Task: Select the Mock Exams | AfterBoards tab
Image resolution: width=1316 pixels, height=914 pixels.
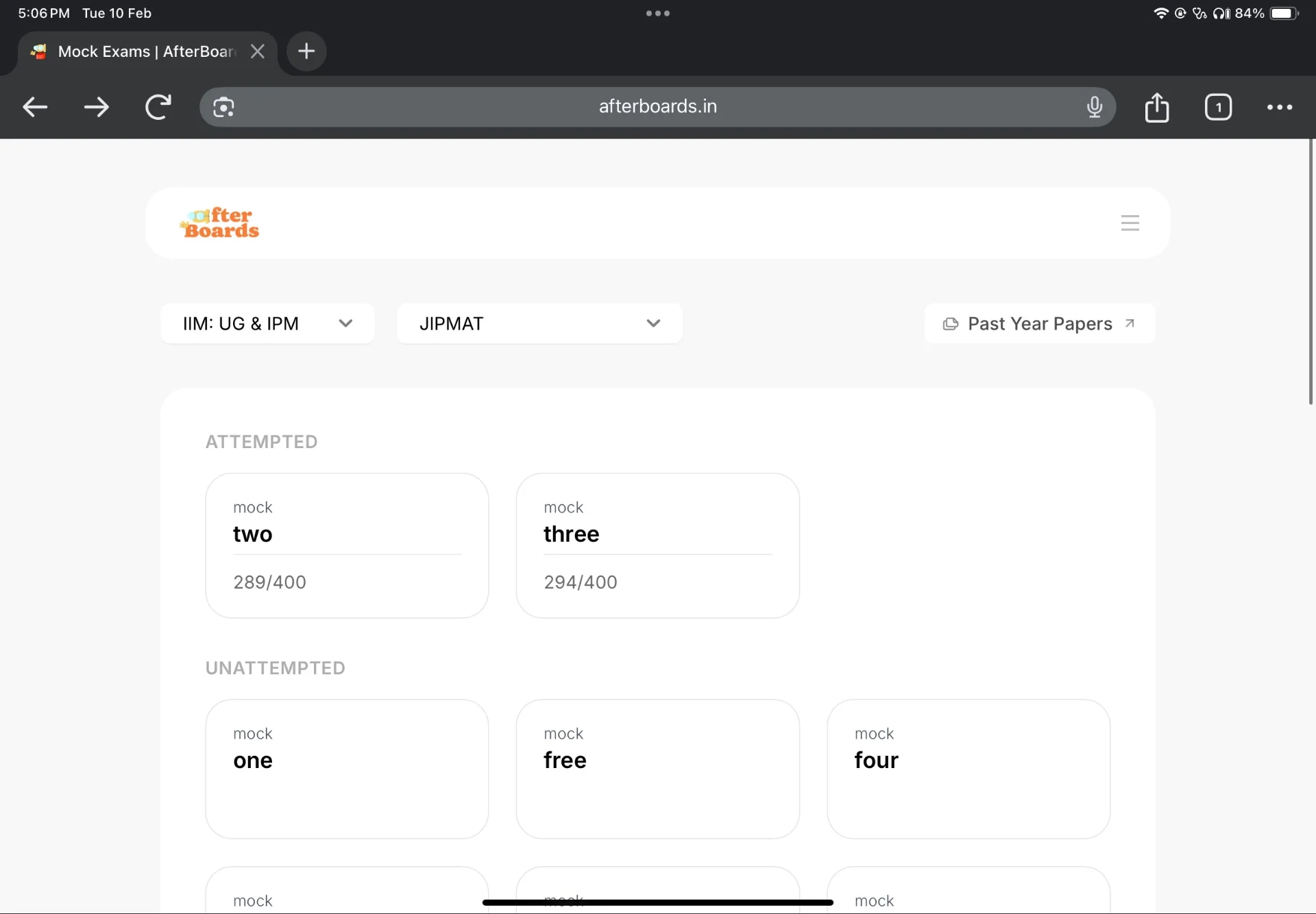Action: coord(146,51)
